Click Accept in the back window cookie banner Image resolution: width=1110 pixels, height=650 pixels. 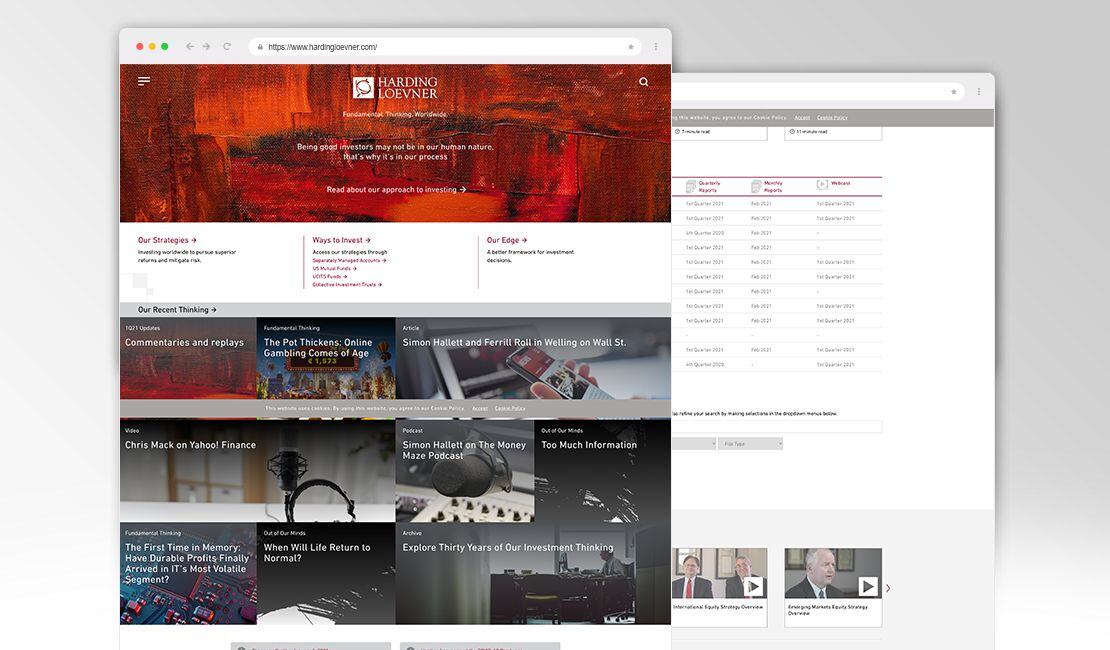pos(802,118)
